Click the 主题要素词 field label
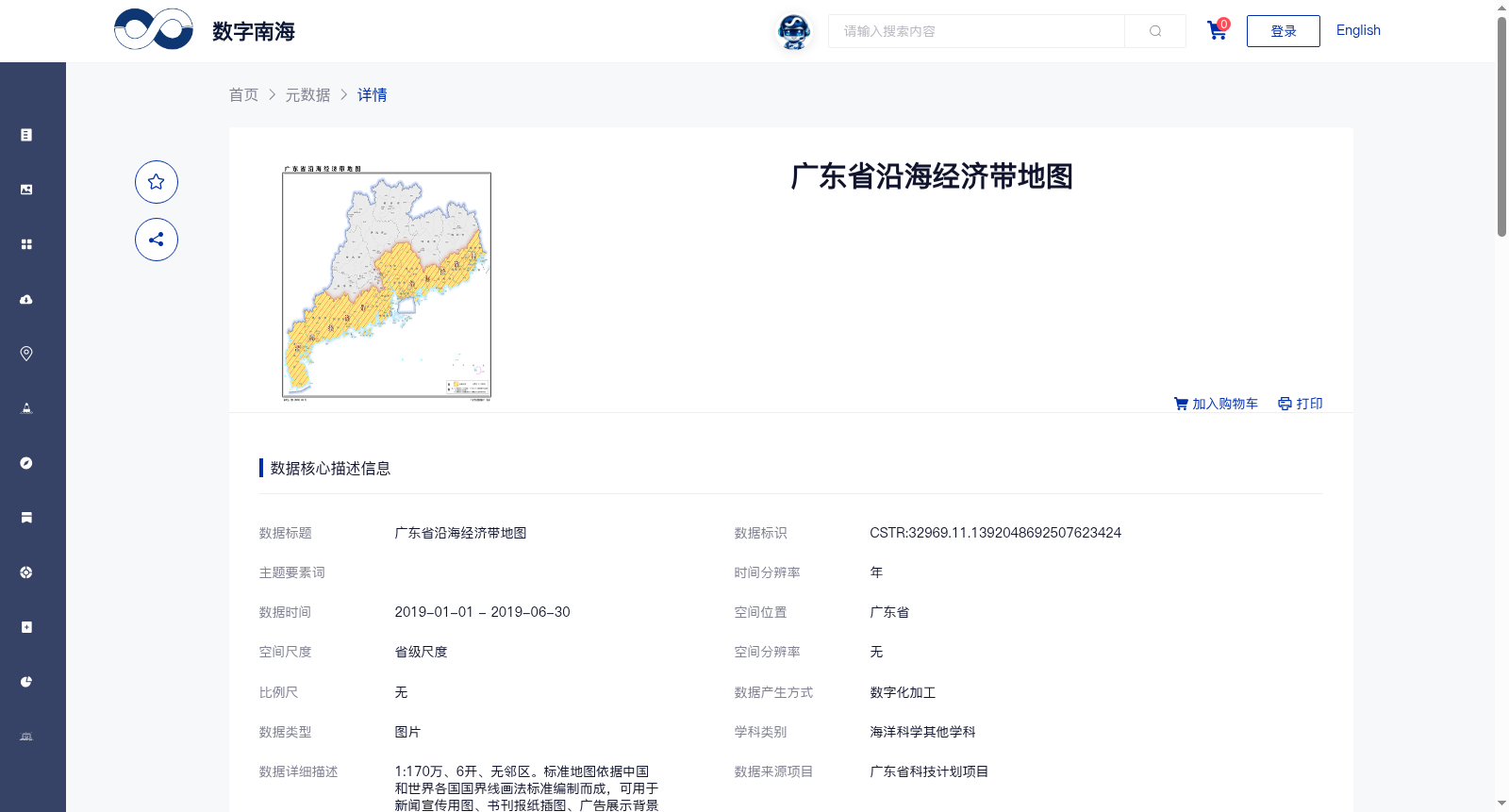The image size is (1509, 812). [x=291, y=572]
